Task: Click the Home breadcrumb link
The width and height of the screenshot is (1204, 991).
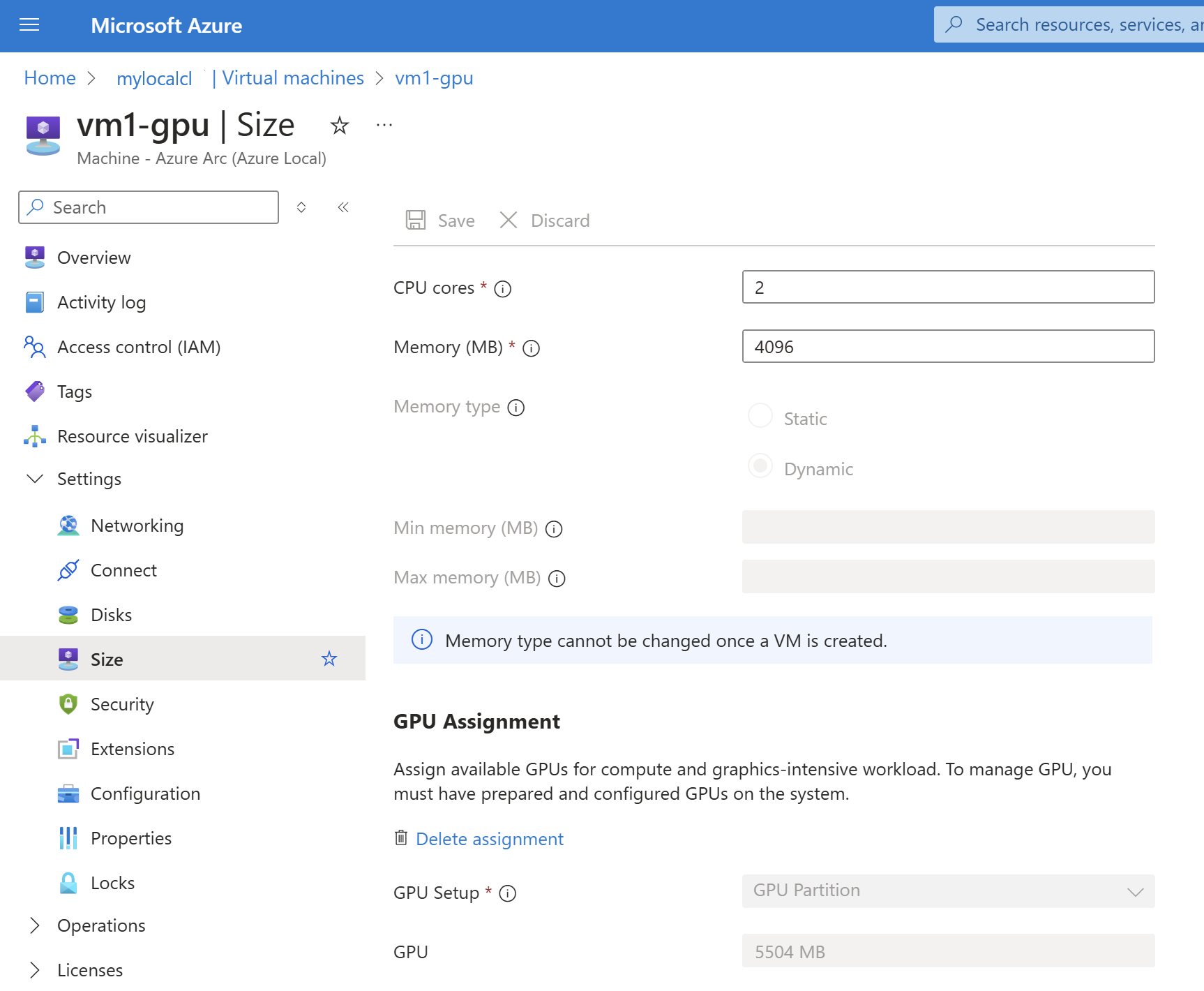Action: tap(50, 78)
